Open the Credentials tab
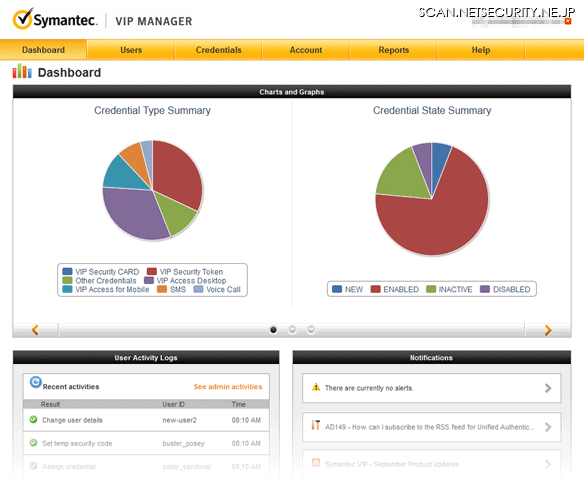The height and width of the screenshot is (483, 584). click(x=219, y=50)
